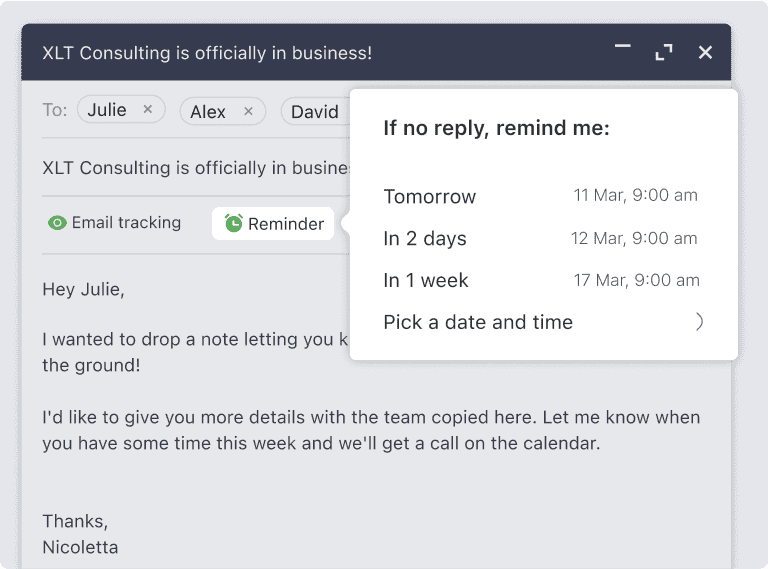Click the subject line field
The image size is (768, 569).
coord(196,167)
